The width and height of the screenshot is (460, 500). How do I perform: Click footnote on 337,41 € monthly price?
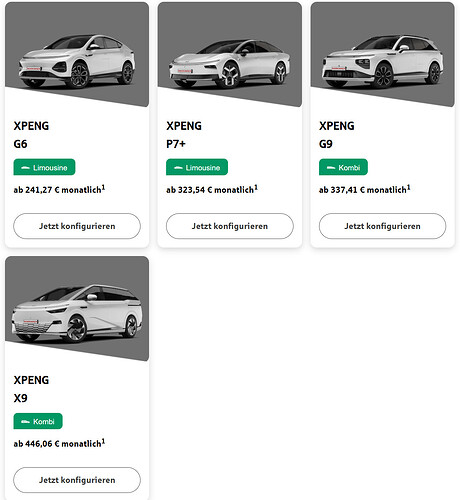[x=409, y=188]
